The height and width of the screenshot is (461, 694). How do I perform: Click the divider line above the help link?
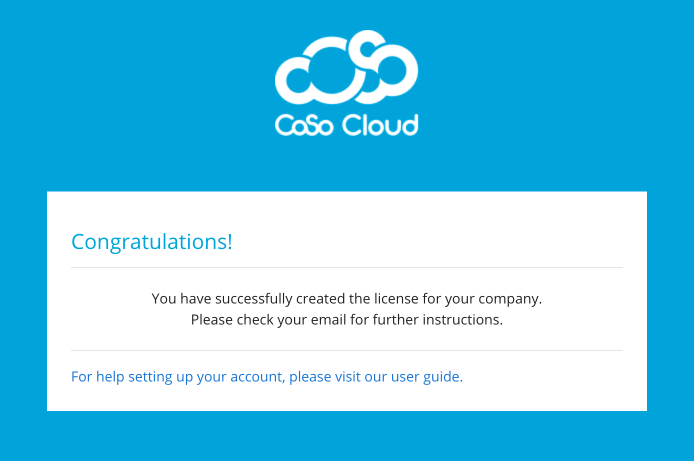[x=346, y=351]
